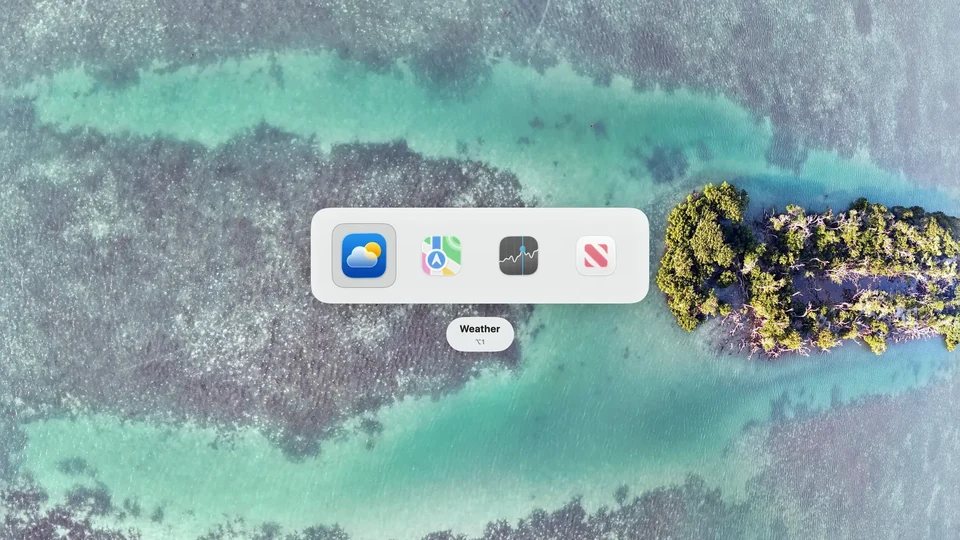Select the Weather app icon

click(364, 255)
